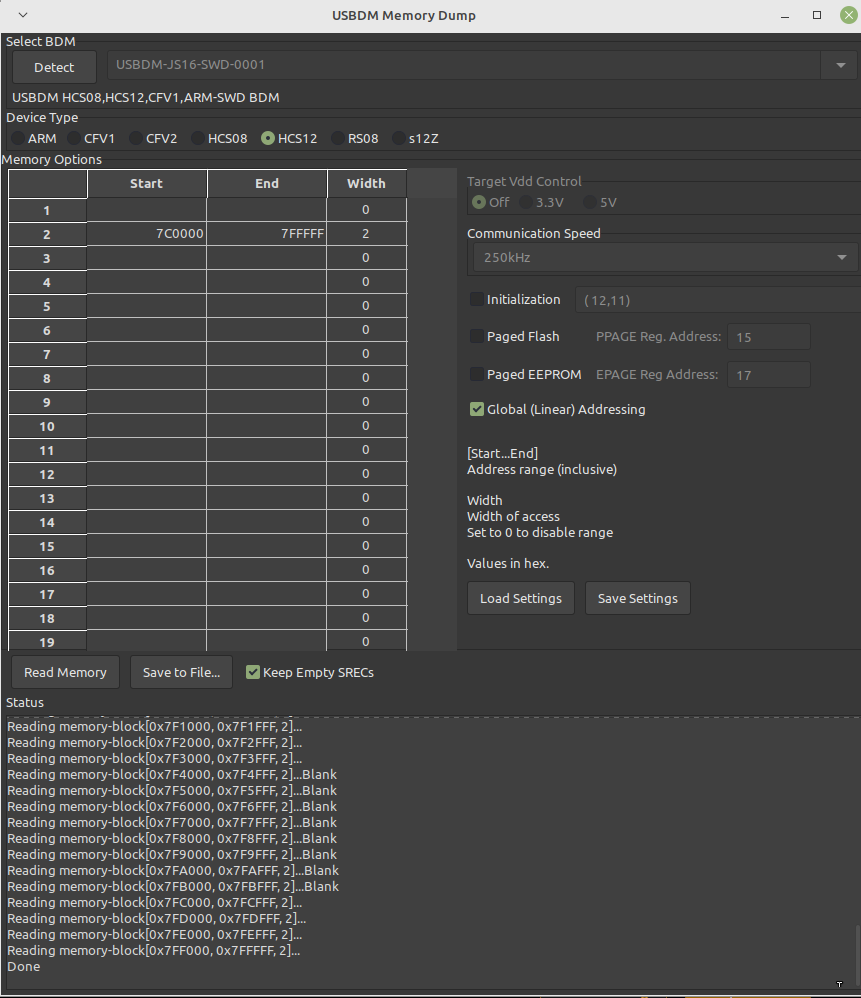Select RS08 device type
This screenshot has width=861, height=998.
click(x=354, y=138)
